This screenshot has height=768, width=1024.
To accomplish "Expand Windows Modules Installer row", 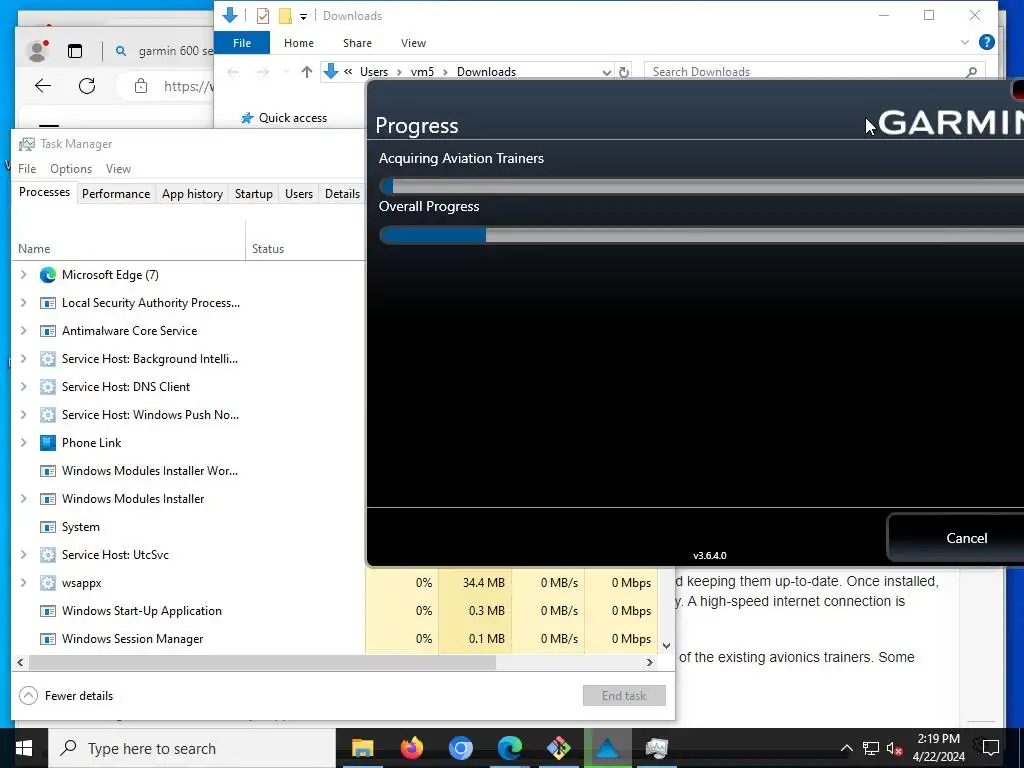I will (x=24, y=499).
